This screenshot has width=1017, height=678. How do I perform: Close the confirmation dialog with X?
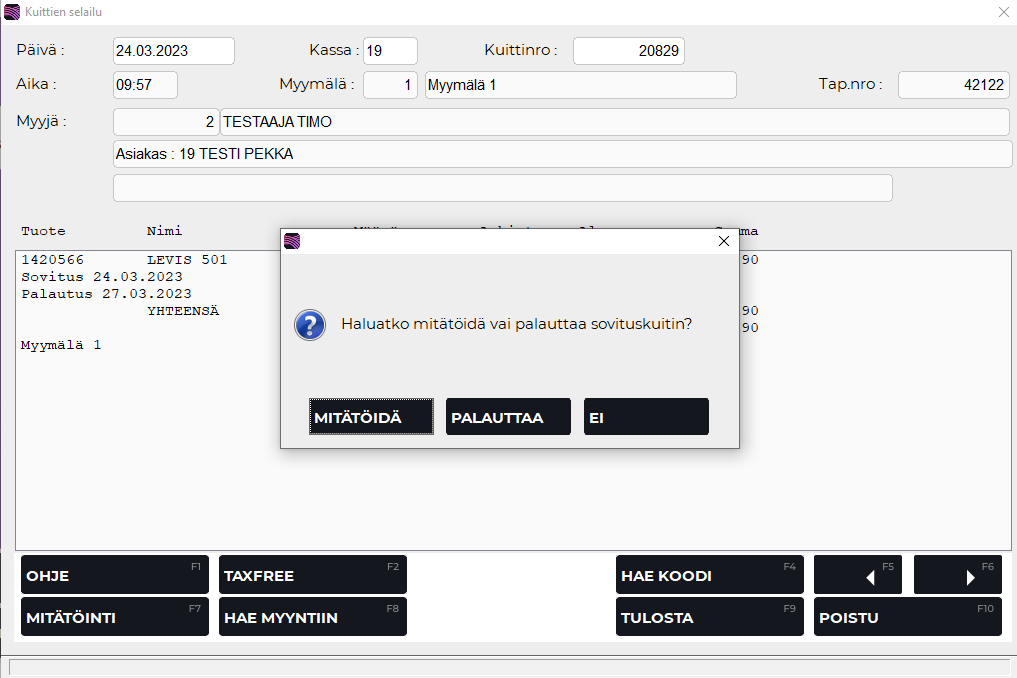tap(724, 241)
